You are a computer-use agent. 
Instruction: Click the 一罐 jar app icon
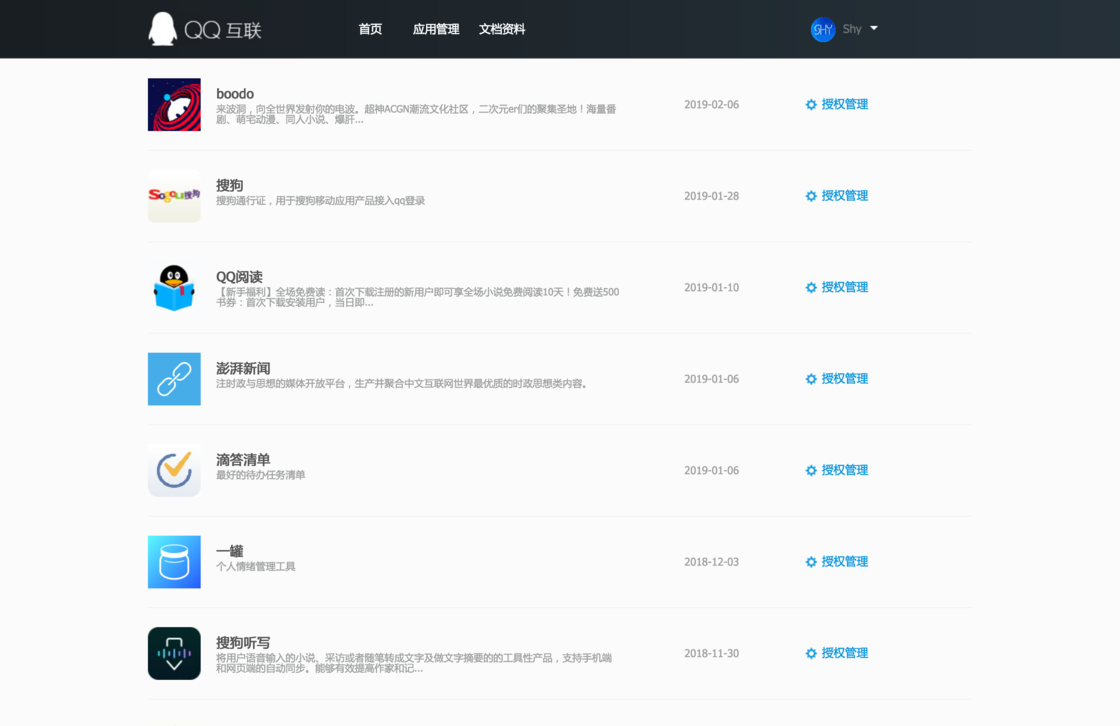pos(174,562)
